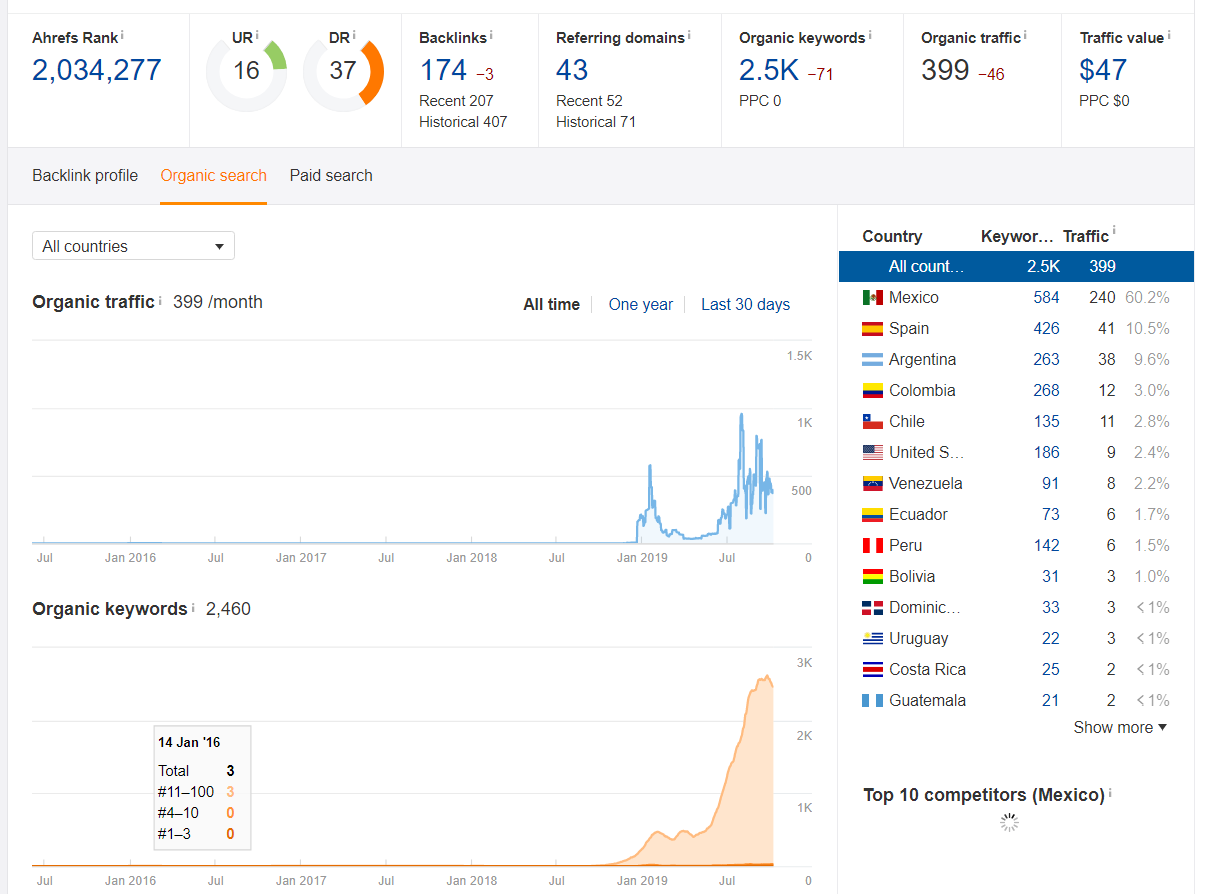Click the Historical 407 backlinks text
Viewport: 1216px width, 894px height.
[x=463, y=122]
